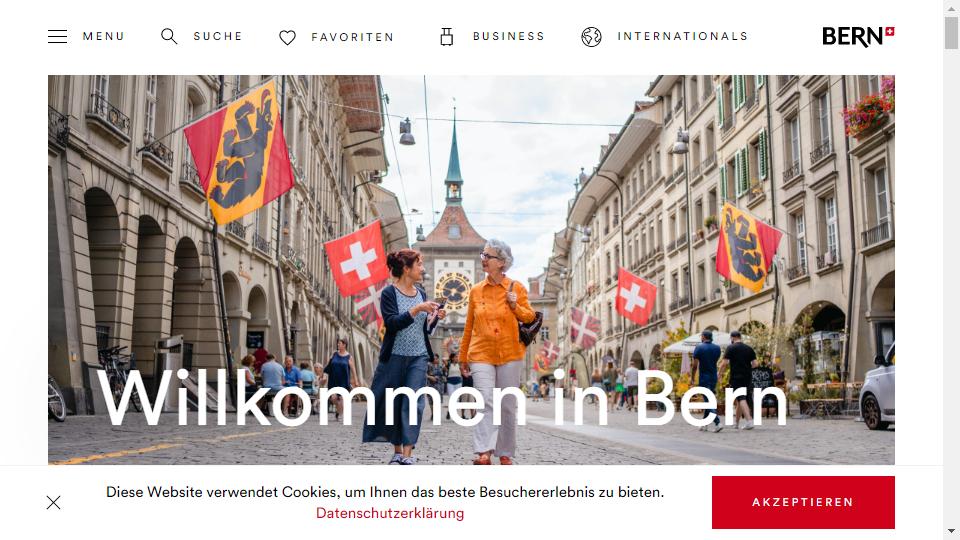The height and width of the screenshot is (540, 960).
Task: Click the heart Favoriten icon
Action: coord(287,37)
